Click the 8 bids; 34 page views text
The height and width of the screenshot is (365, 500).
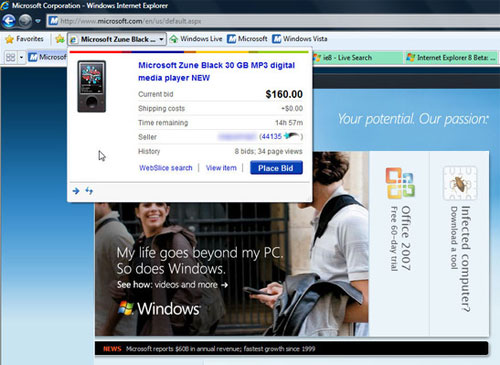pos(268,152)
